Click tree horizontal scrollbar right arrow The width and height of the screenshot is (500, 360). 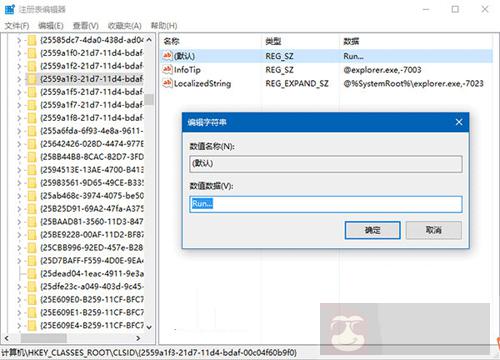[x=138, y=338]
